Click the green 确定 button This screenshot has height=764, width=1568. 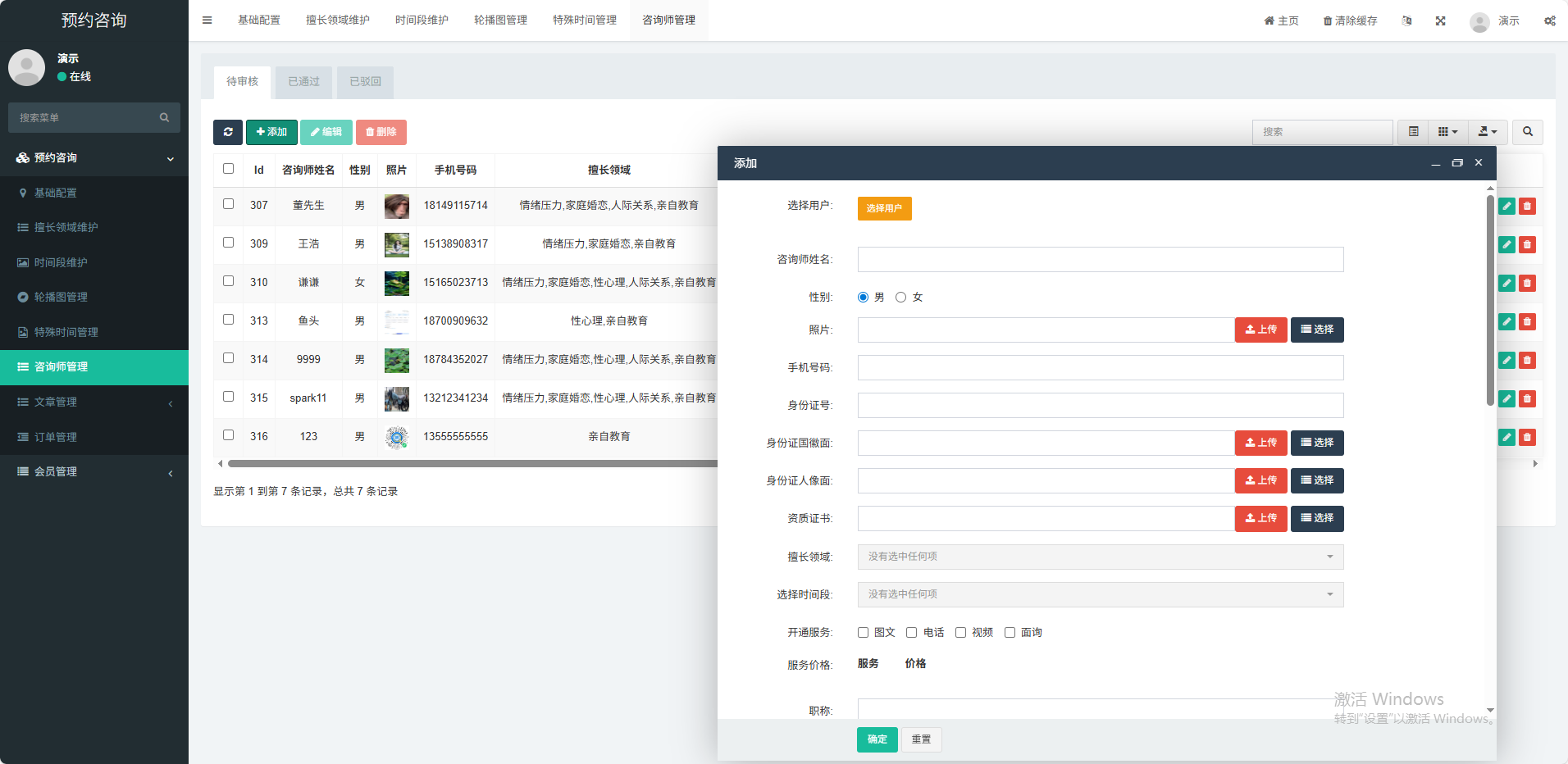click(877, 739)
